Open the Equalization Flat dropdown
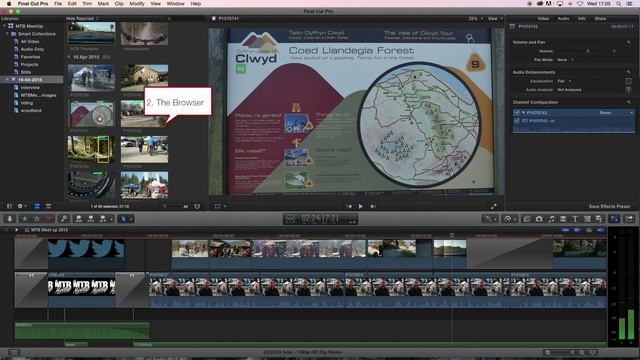 click(564, 81)
